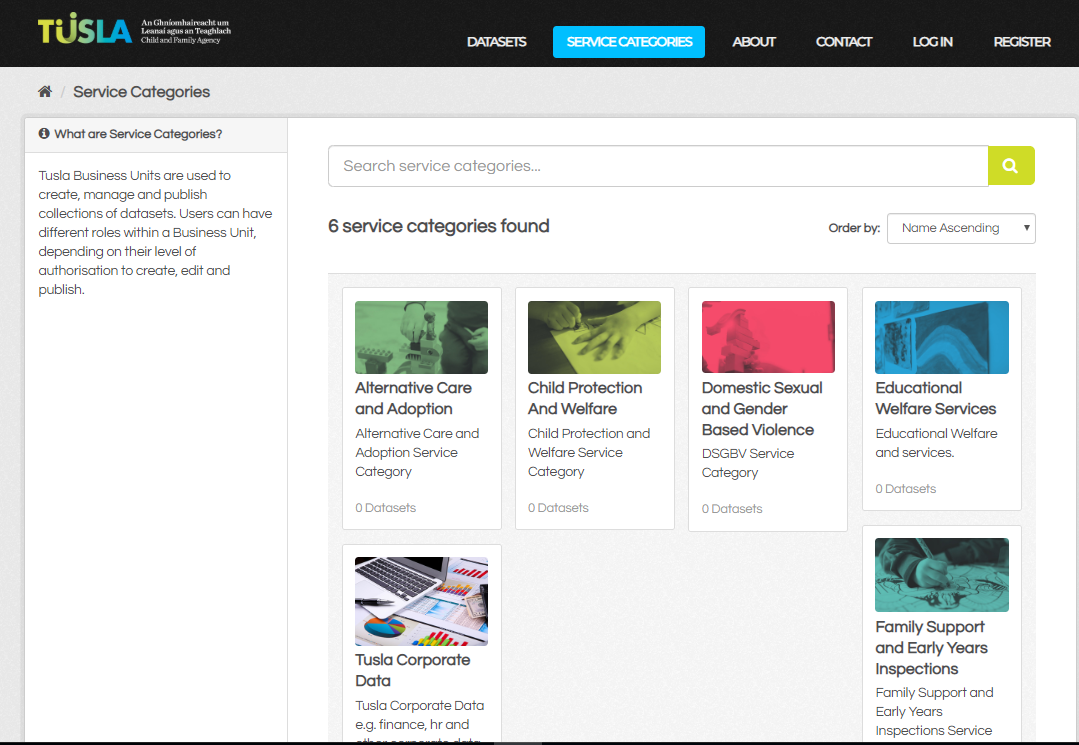Open Tusla Corporate Data laptop image
Image resolution: width=1079 pixels, height=745 pixels.
421,601
